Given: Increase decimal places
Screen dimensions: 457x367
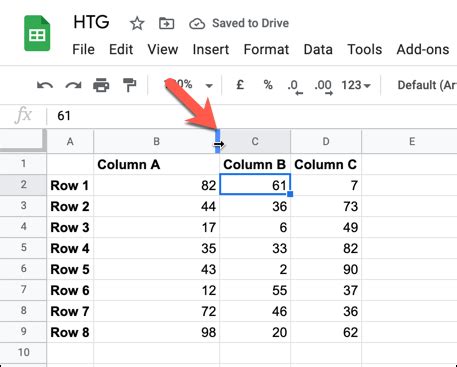Looking at the screenshot, I should pyautogui.click(x=323, y=87).
